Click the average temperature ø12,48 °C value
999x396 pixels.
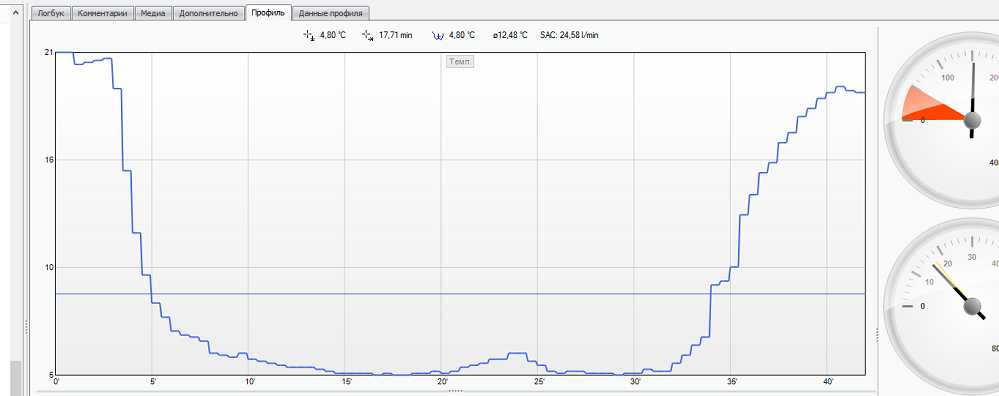[x=510, y=35]
